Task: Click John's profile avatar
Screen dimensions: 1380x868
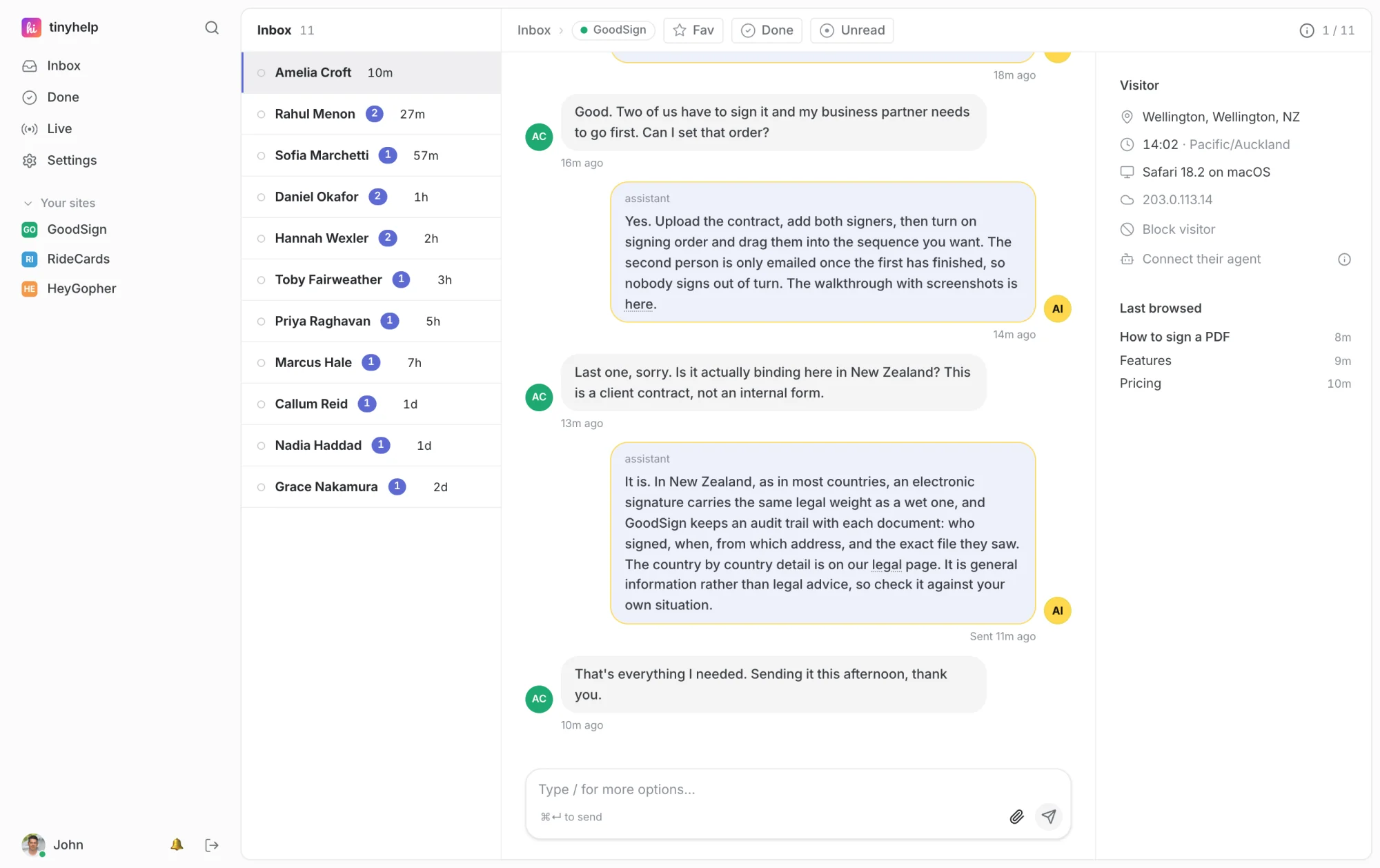Action: (33, 845)
